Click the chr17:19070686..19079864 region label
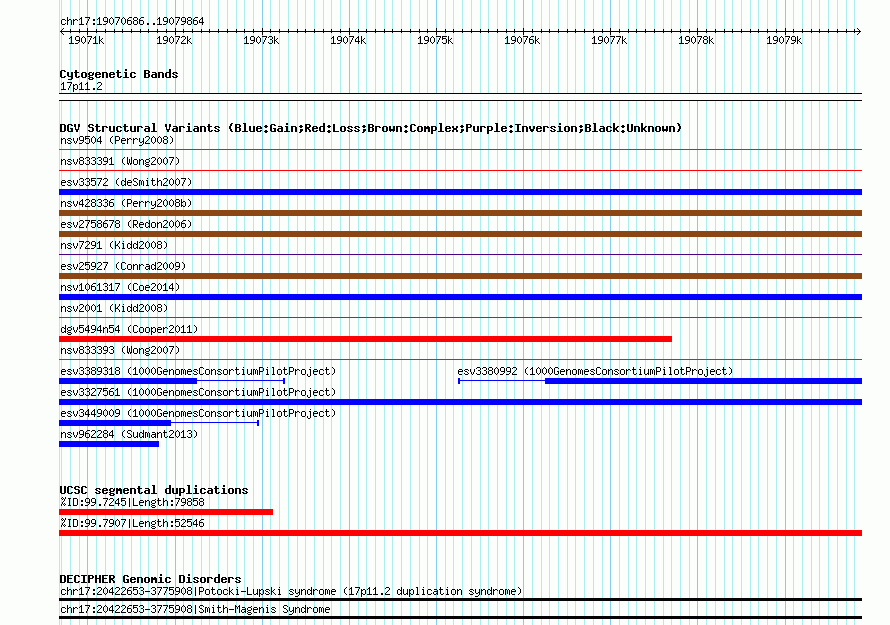 tap(132, 21)
